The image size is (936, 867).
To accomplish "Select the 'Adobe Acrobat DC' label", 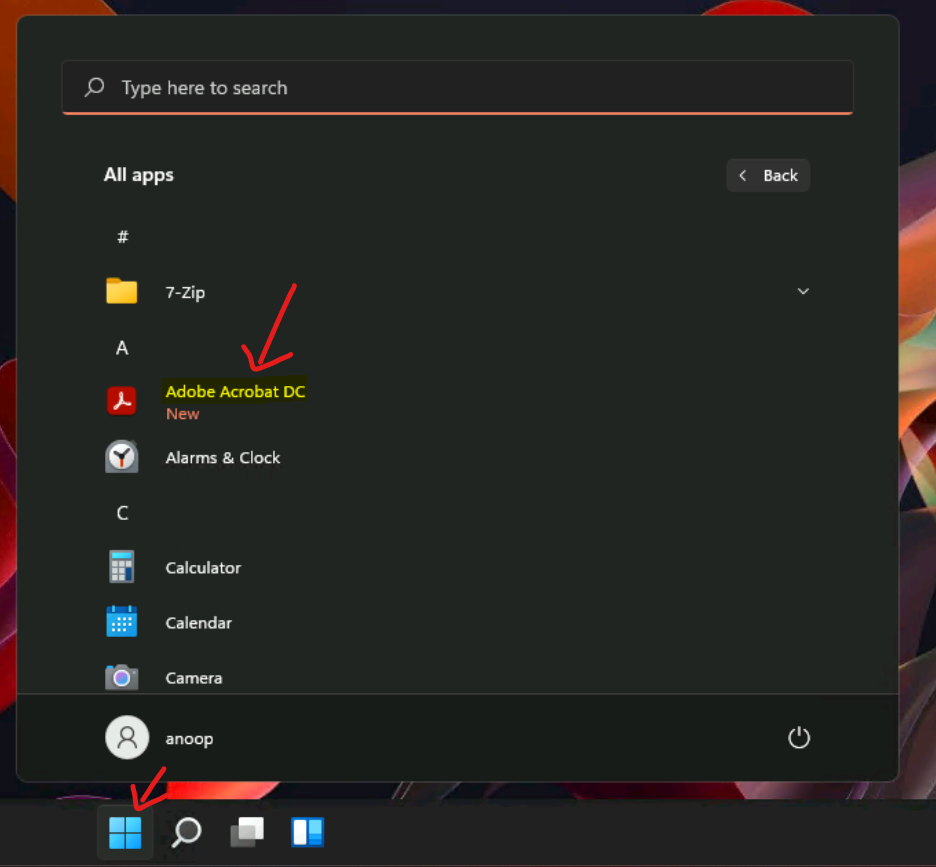I will coord(235,392).
